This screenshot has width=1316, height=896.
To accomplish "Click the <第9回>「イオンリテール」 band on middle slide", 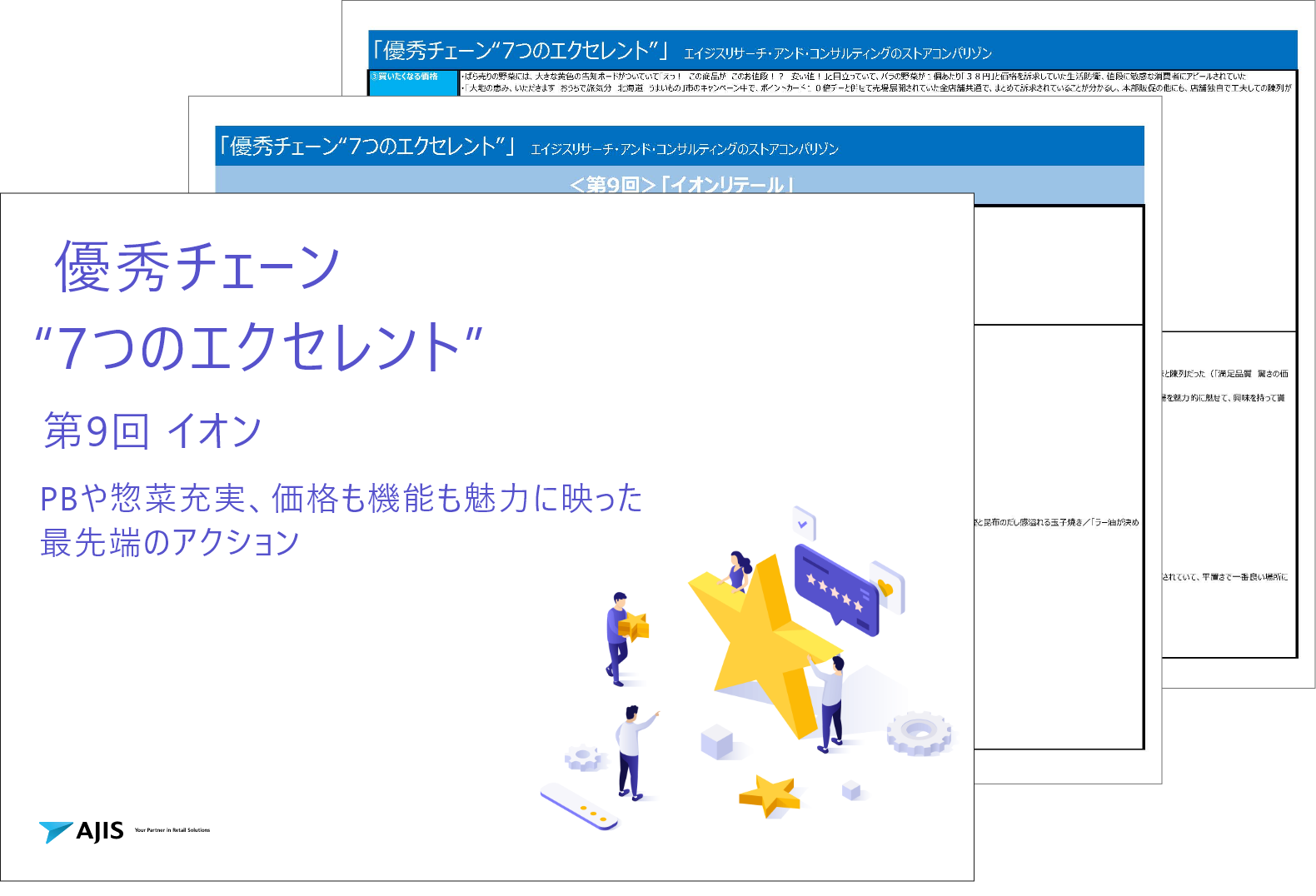I will 680,185.
